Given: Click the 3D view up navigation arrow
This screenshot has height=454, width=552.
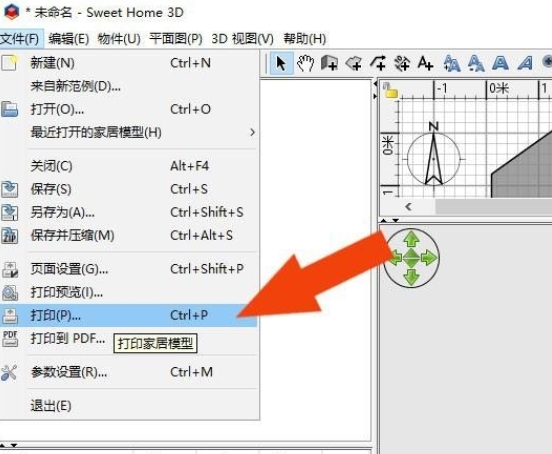Looking at the screenshot, I should tap(411, 239).
